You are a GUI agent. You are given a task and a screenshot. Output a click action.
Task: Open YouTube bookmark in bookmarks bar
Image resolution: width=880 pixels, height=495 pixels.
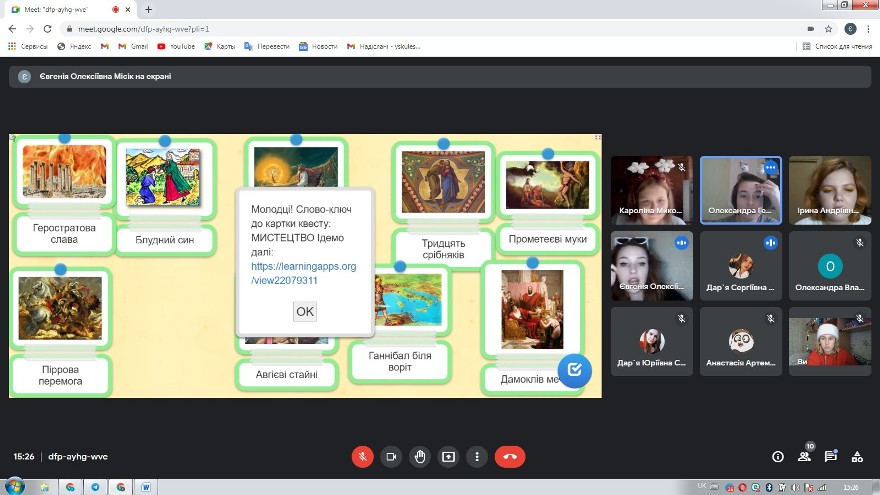(x=176, y=46)
